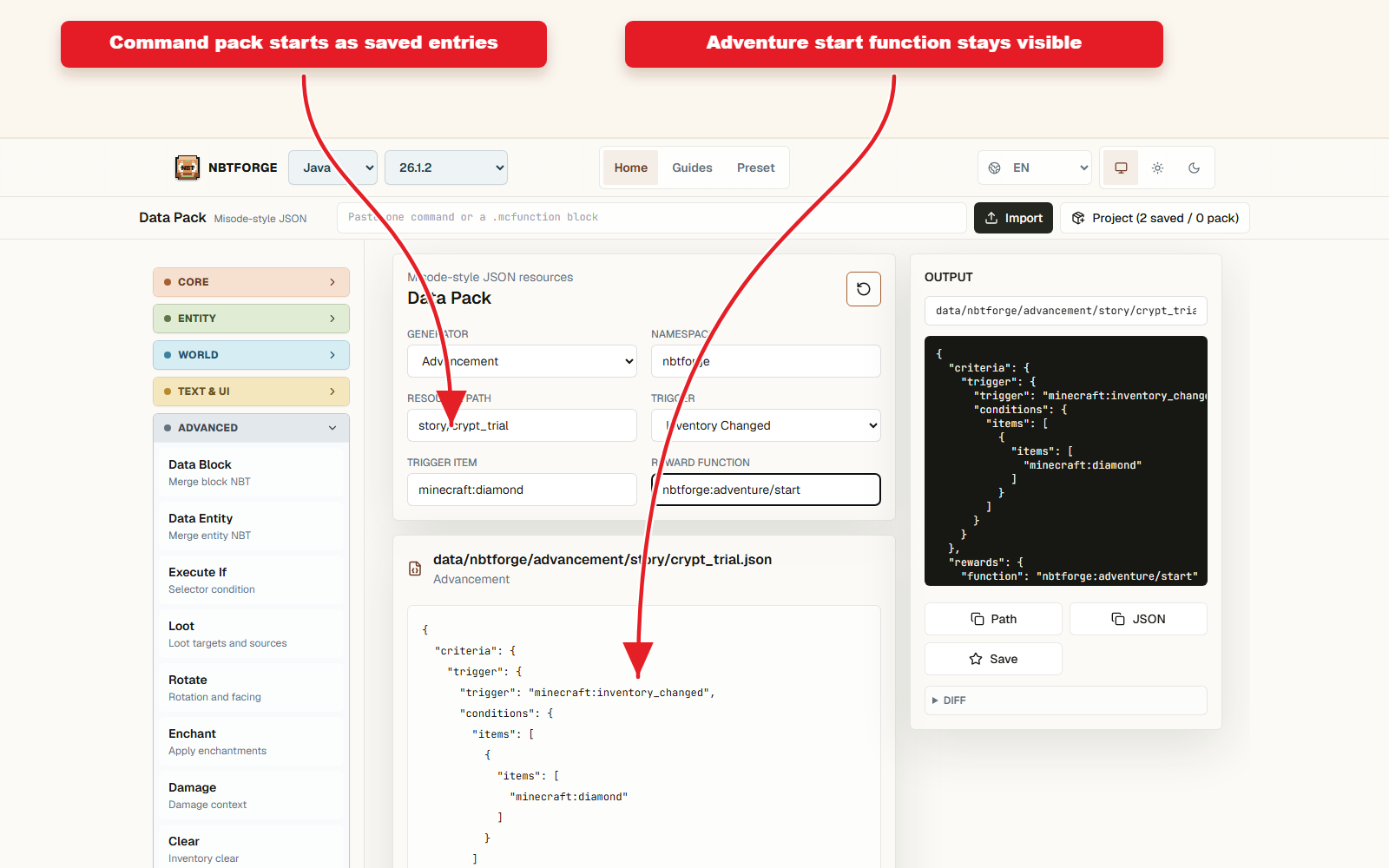This screenshot has width=1389, height=868.
Task: Click the globe language icon
Action: click(x=995, y=168)
